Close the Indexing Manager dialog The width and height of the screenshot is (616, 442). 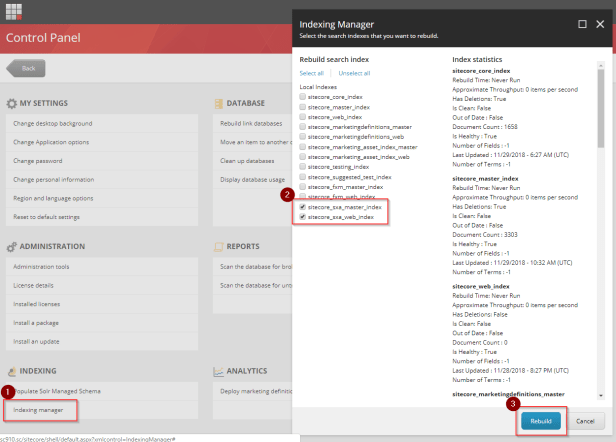601,23
